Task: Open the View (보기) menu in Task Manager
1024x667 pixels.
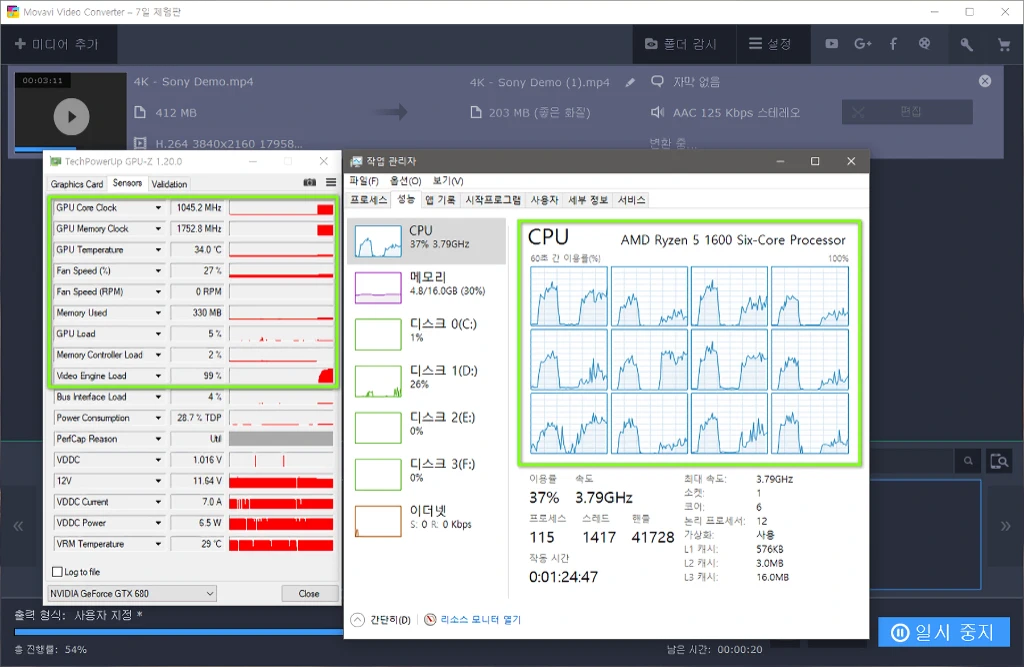Action: coord(447,181)
